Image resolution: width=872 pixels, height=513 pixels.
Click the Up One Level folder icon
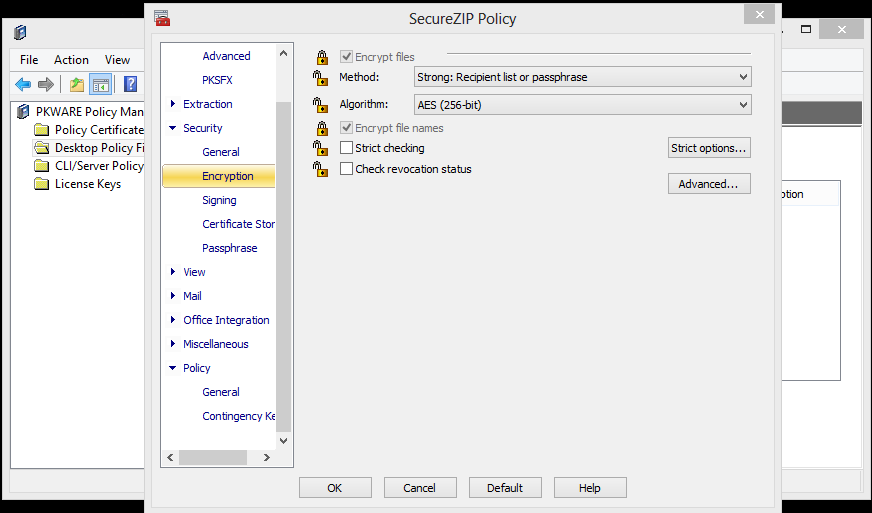tap(77, 84)
